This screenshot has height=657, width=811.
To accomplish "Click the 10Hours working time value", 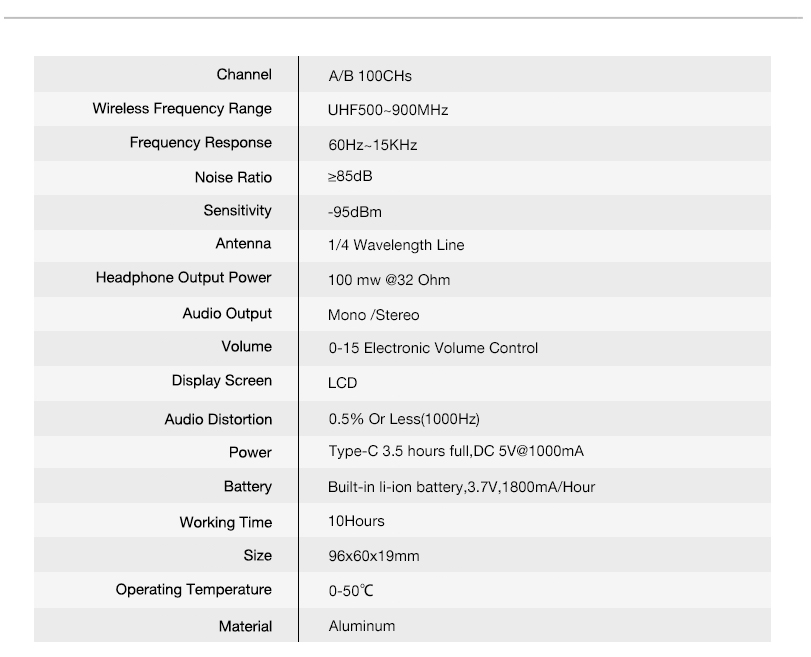I will click(x=356, y=521).
